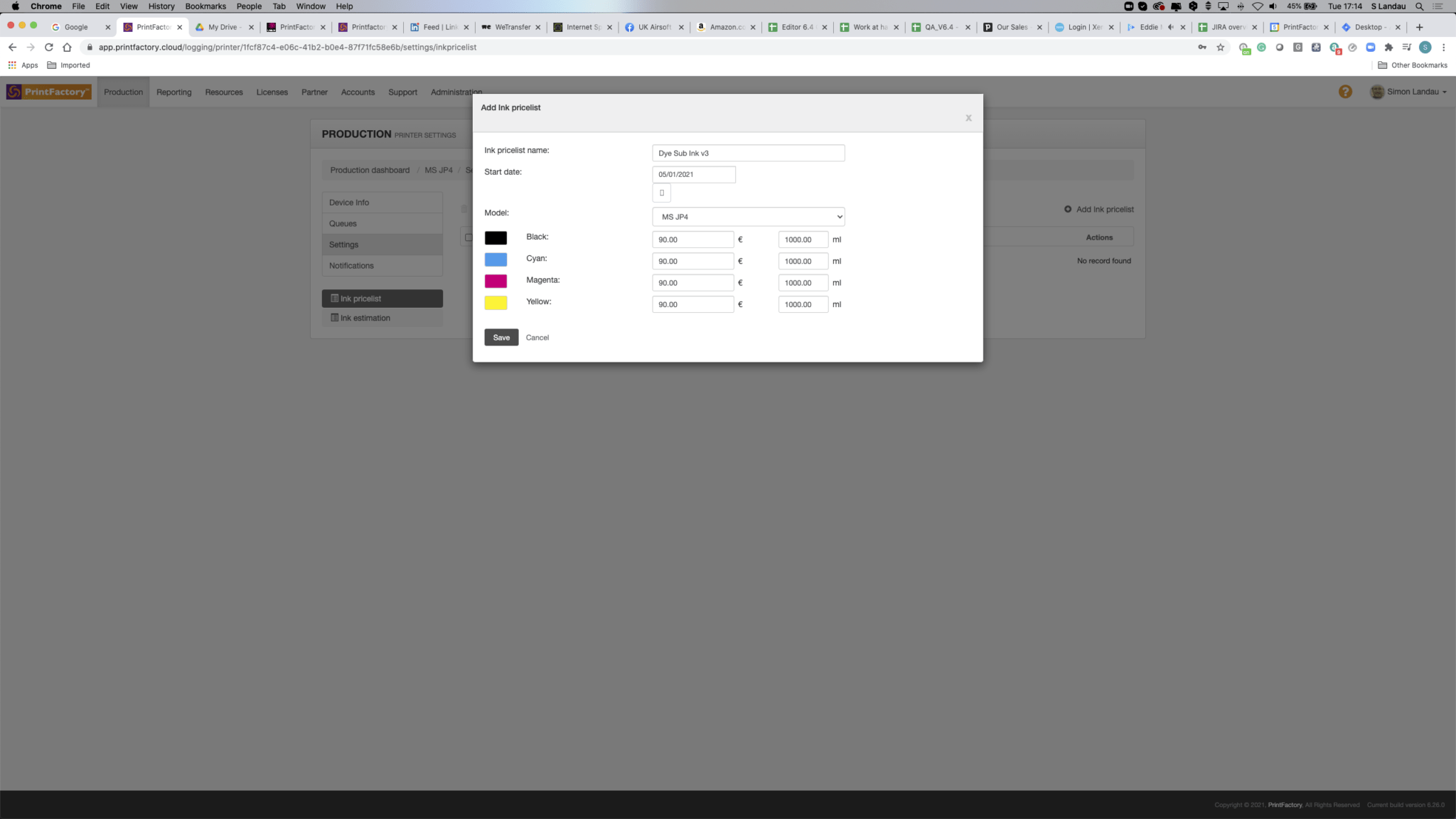The width and height of the screenshot is (1456, 819).
Task: Tick the checkbox in the pricelist table header
Action: coord(469,237)
